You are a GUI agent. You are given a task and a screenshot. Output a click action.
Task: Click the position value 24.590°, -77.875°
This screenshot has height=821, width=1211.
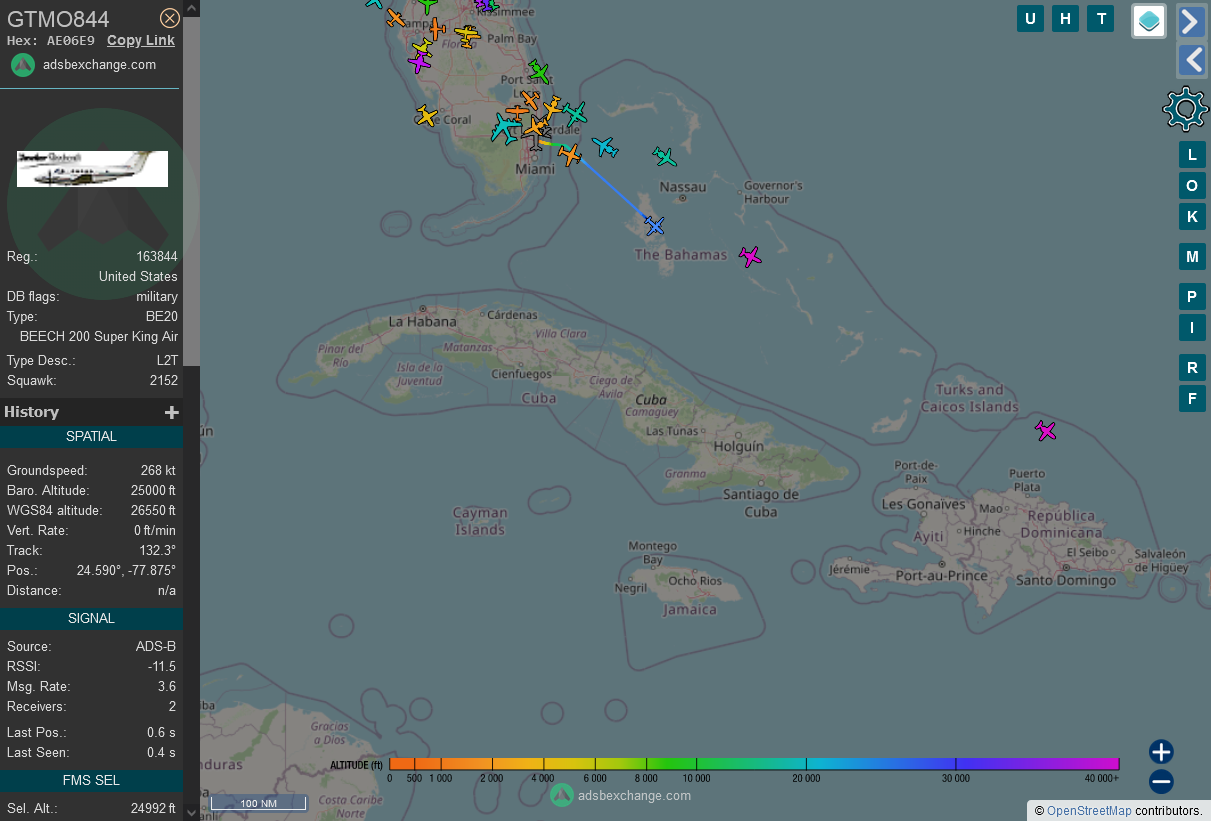126,571
